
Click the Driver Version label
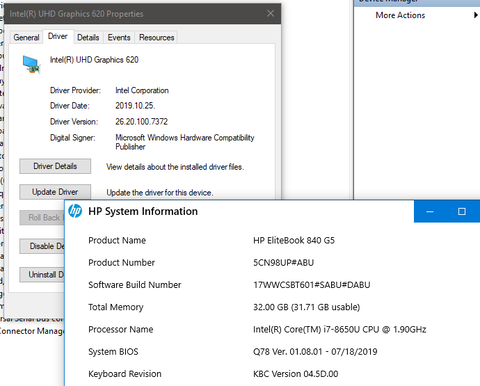74,122
